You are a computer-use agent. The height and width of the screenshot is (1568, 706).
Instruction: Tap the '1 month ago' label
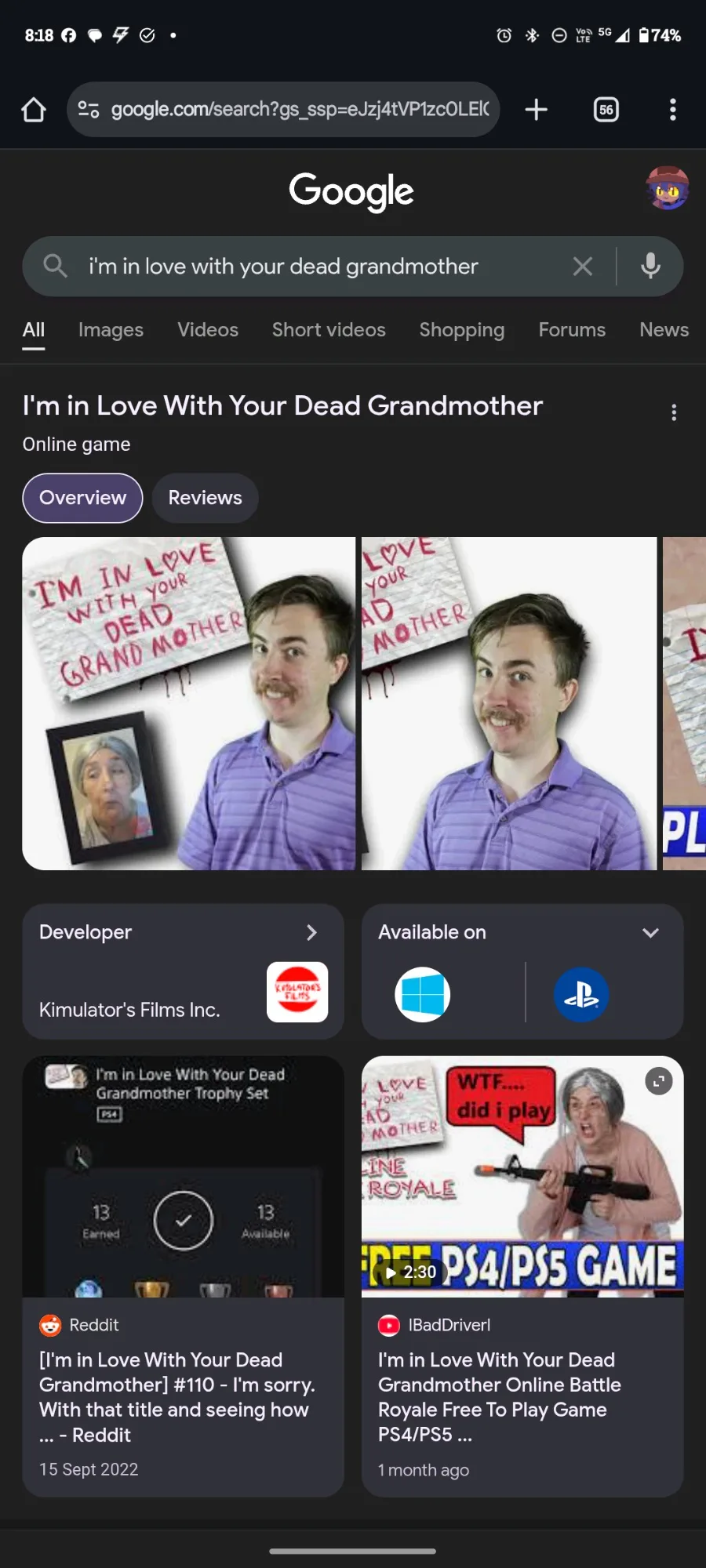tap(424, 1470)
